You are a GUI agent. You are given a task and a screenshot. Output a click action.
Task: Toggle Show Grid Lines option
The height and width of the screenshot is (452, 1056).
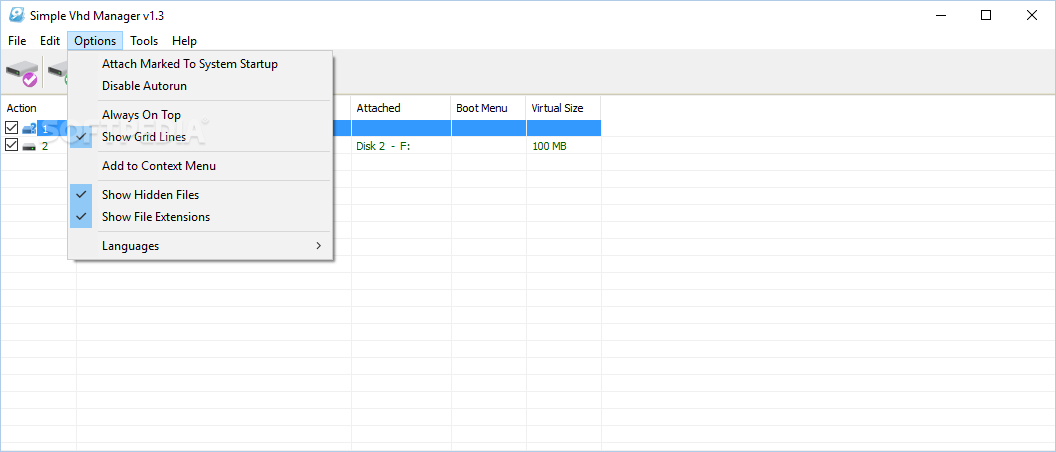click(x=200, y=137)
